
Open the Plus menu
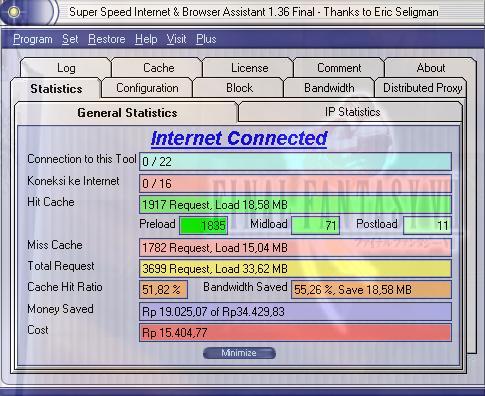[206, 39]
